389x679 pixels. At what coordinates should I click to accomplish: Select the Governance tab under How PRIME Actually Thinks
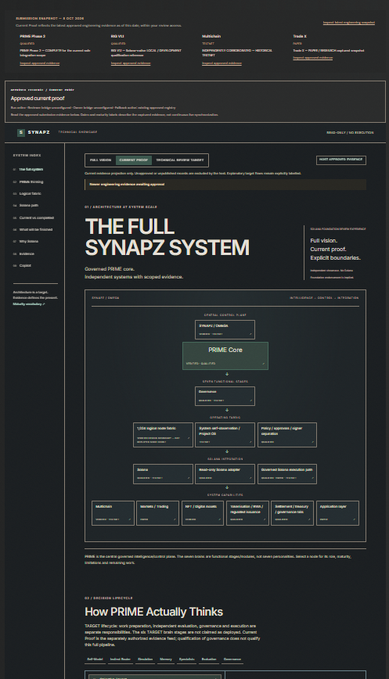232,659
